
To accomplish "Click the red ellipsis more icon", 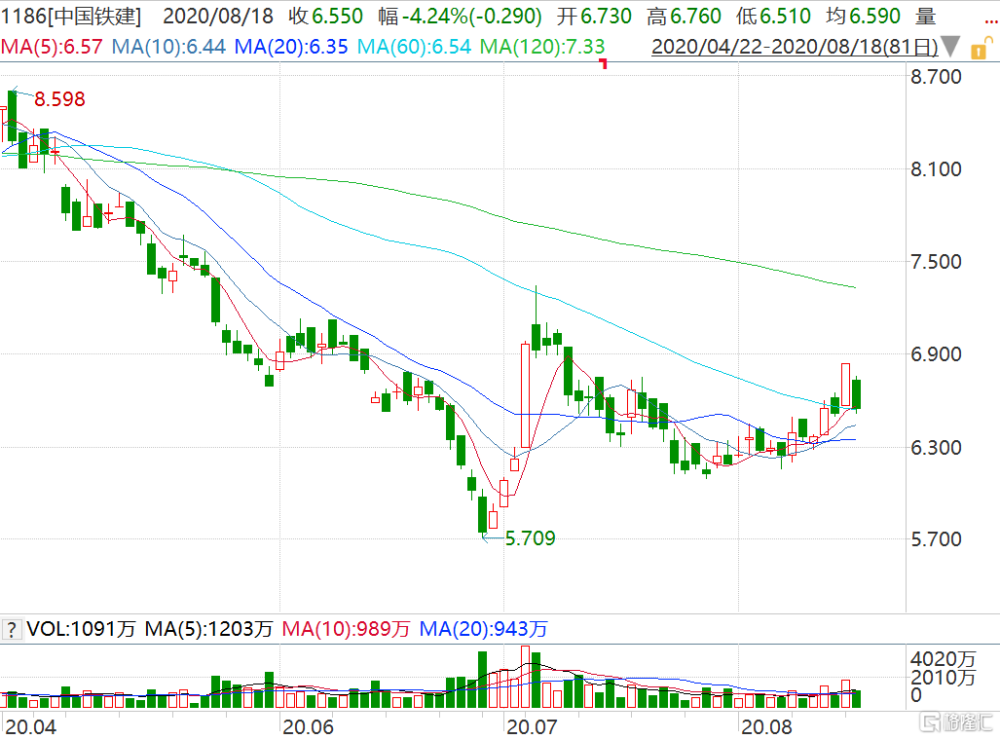I will click(x=991, y=20).
